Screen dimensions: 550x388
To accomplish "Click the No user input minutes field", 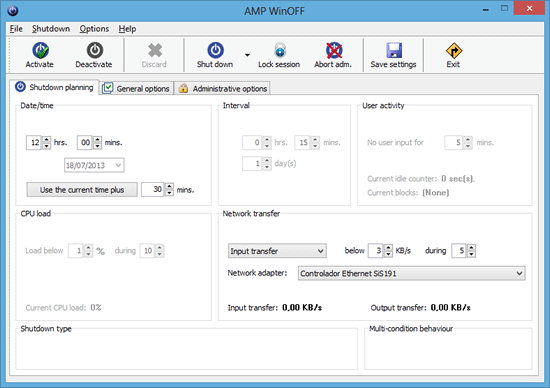I will pos(454,142).
